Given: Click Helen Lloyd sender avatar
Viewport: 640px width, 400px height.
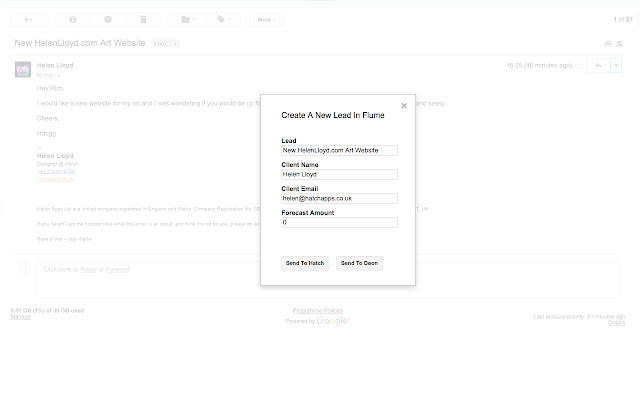Looking at the screenshot, I should pyautogui.click(x=23, y=69).
